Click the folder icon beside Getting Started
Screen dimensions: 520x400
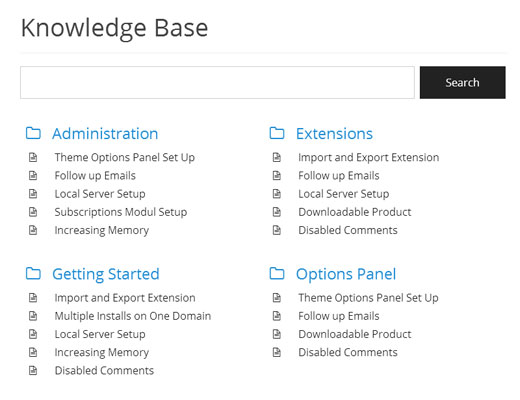point(33,273)
